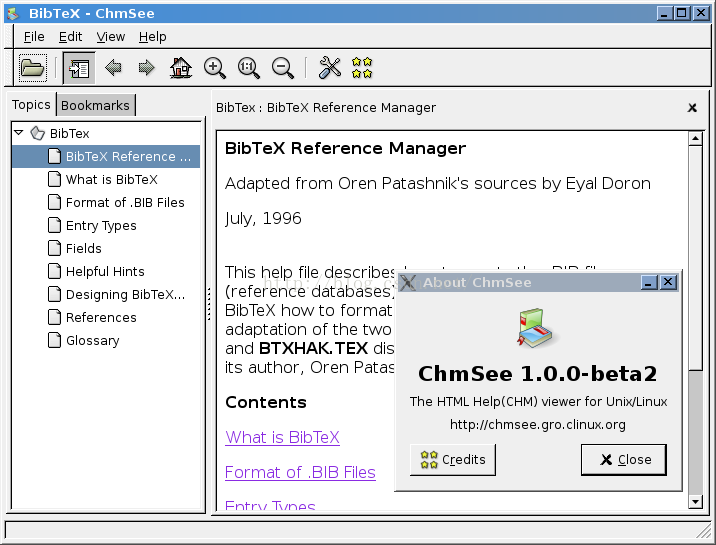Click page icon beside 'Fields'

pyautogui.click(x=54, y=248)
